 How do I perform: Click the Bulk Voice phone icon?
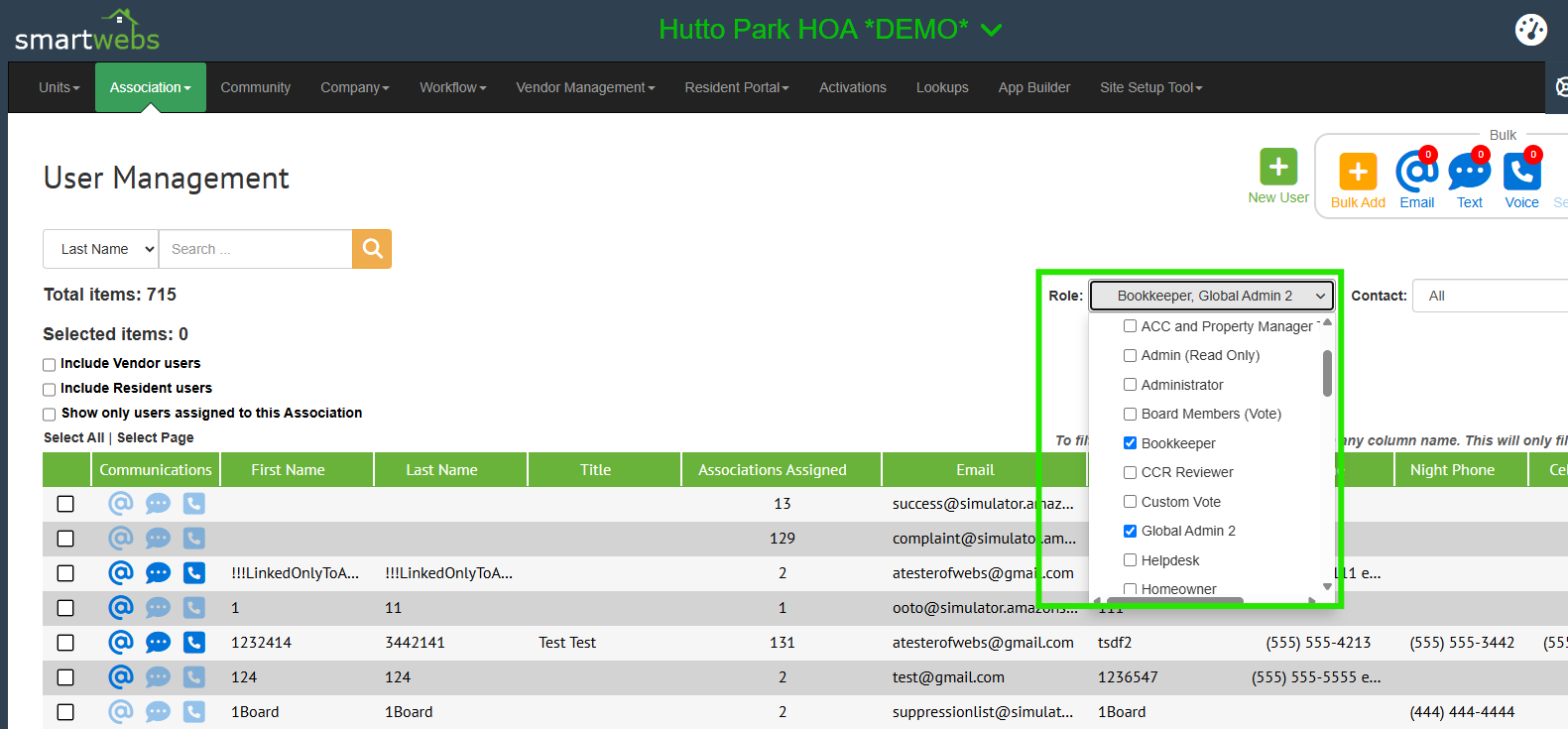tap(1521, 172)
